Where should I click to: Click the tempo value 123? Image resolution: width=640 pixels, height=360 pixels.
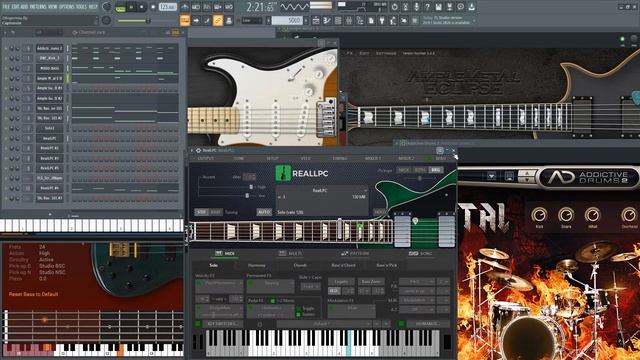click(x=167, y=7)
